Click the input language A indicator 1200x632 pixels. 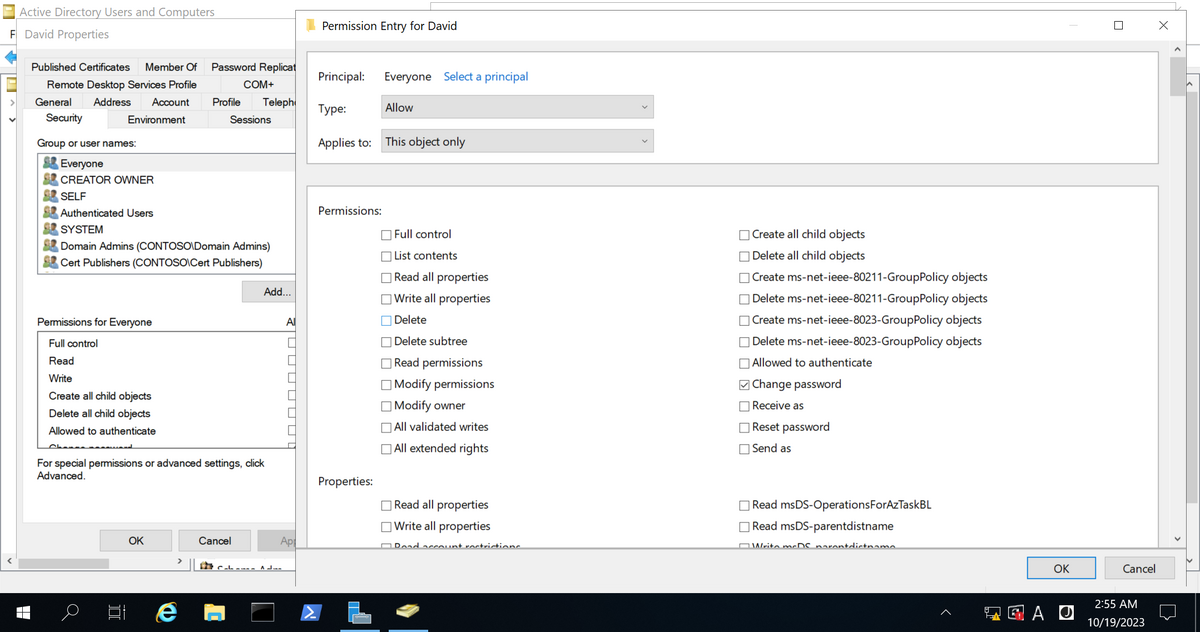[1039, 612]
